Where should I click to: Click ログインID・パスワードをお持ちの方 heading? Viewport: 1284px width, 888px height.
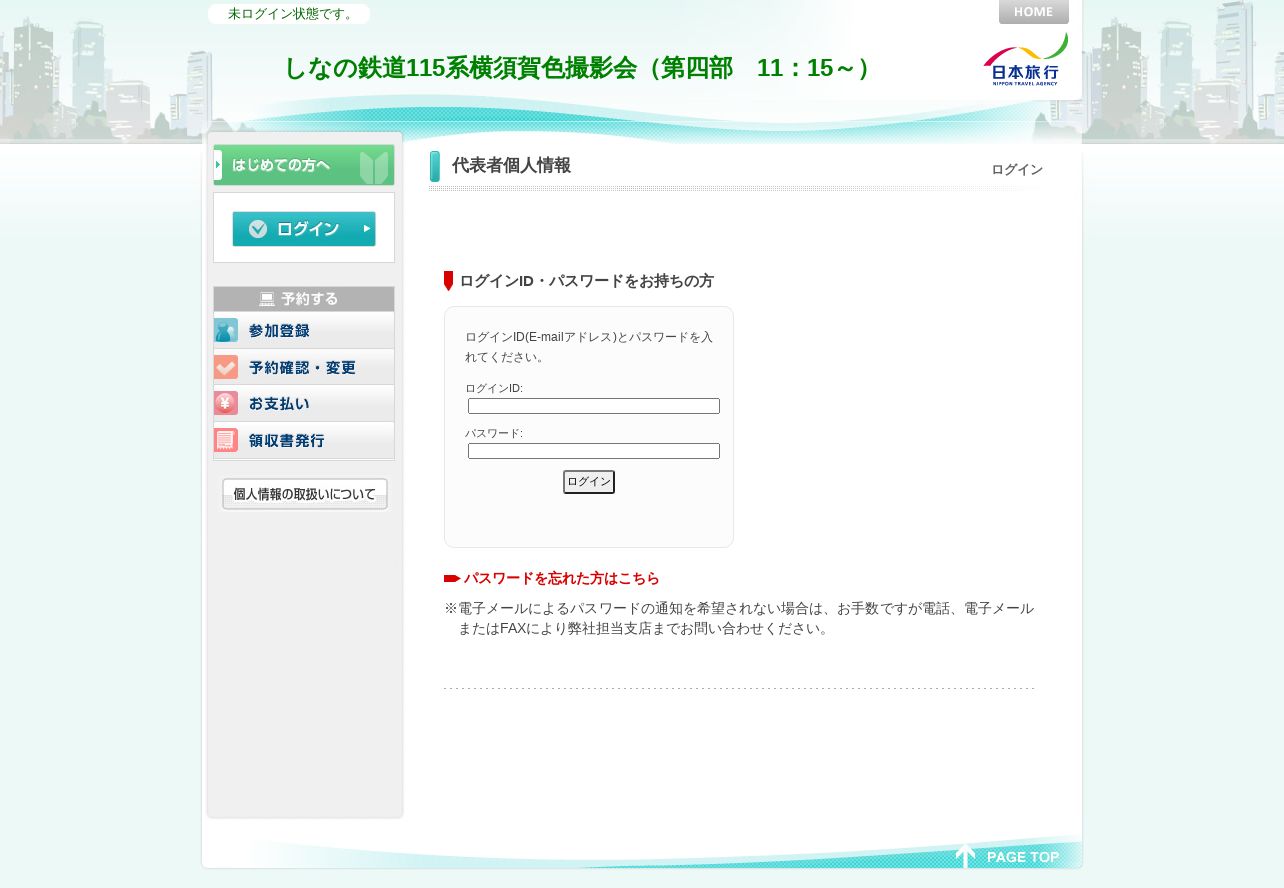point(586,281)
